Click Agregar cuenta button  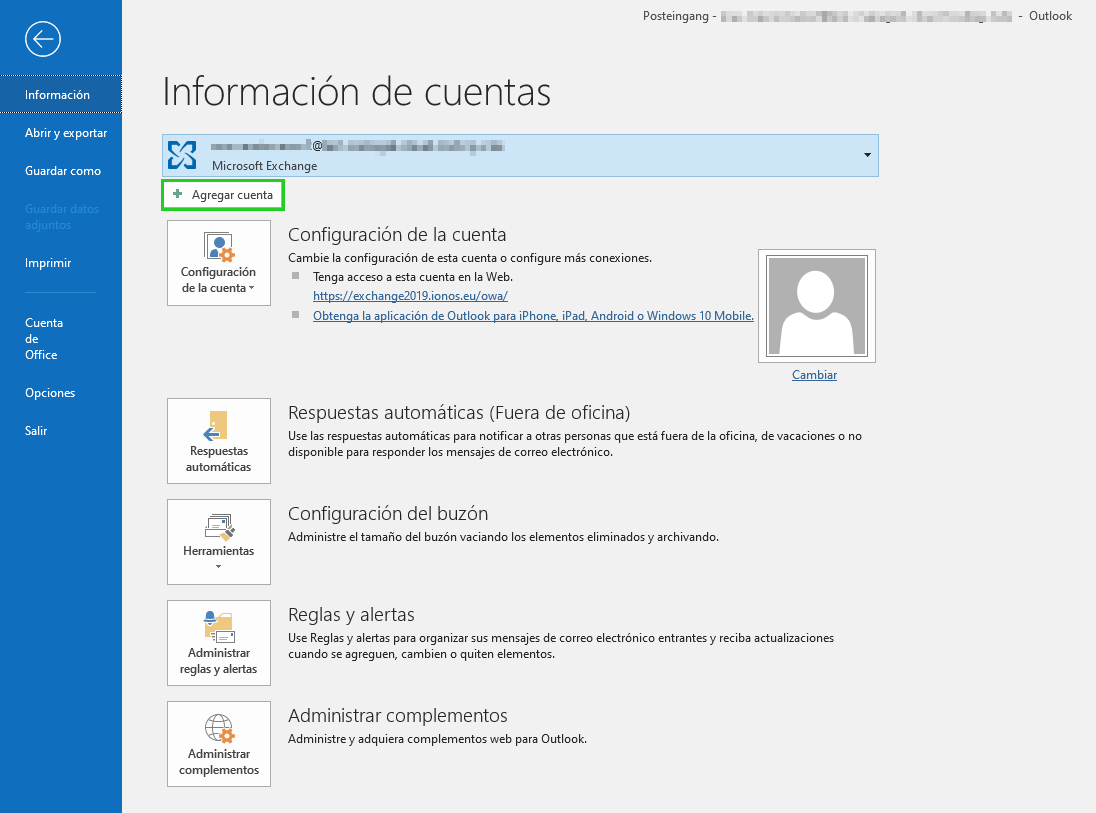[223, 195]
